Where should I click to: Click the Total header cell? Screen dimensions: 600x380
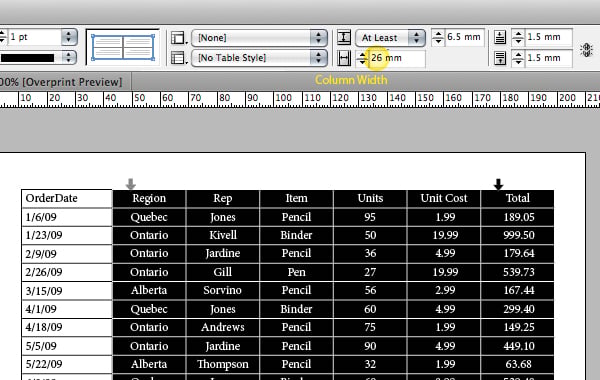pos(517,198)
